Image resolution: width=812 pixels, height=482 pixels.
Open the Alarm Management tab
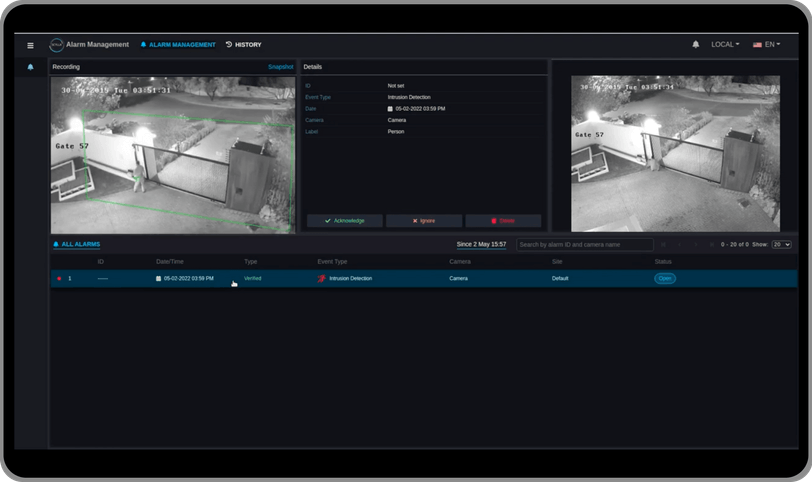coord(178,45)
